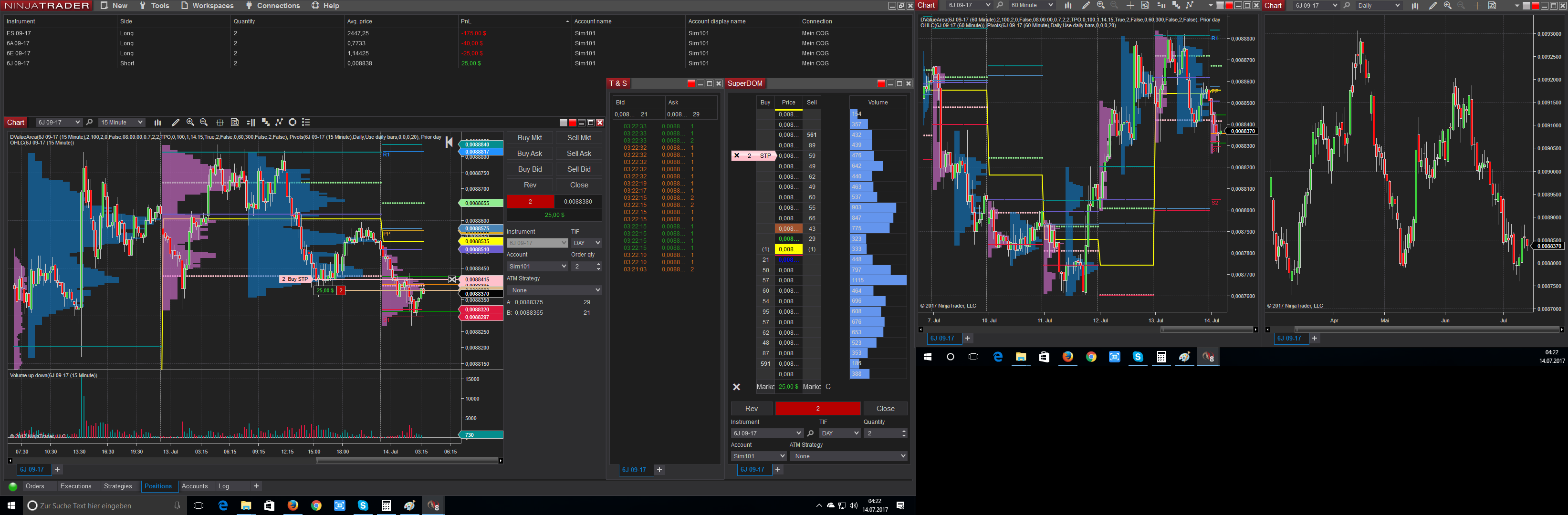This screenshot has width=1568, height=515.
Task: Select crosshair cursor in 60 Minute chart
Action: point(1130,5)
